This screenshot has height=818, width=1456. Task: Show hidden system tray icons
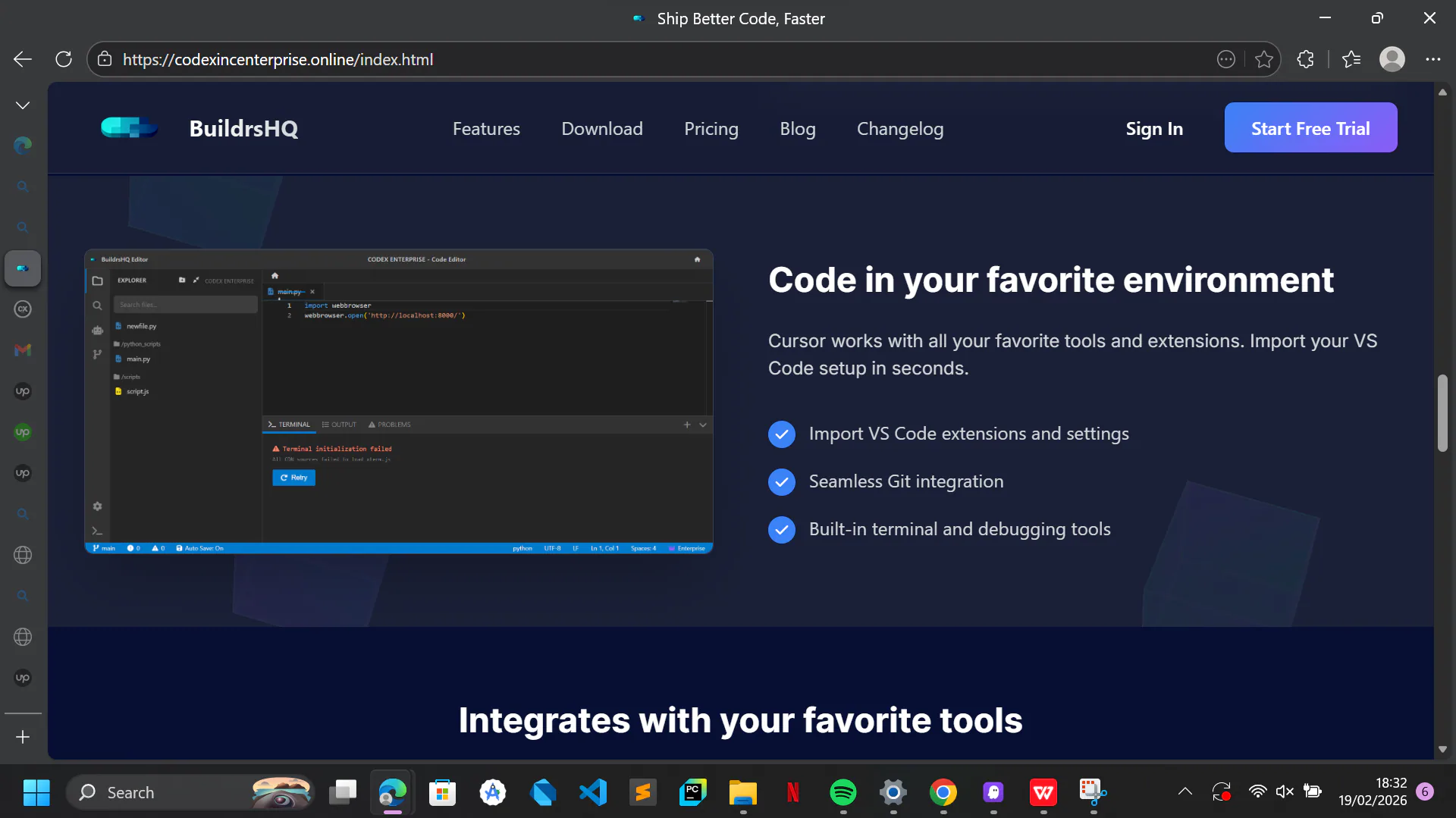(1185, 792)
